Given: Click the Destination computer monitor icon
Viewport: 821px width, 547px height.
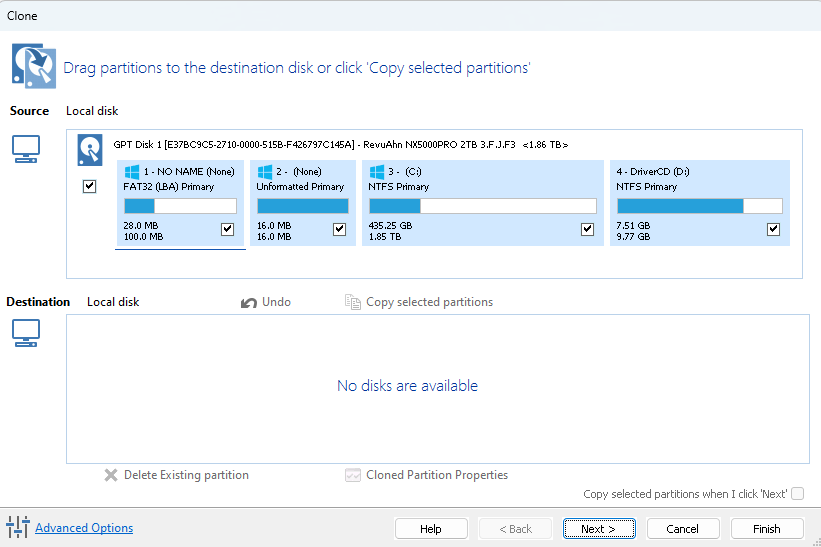Looking at the screenshot, I should [x=26, y=333].
